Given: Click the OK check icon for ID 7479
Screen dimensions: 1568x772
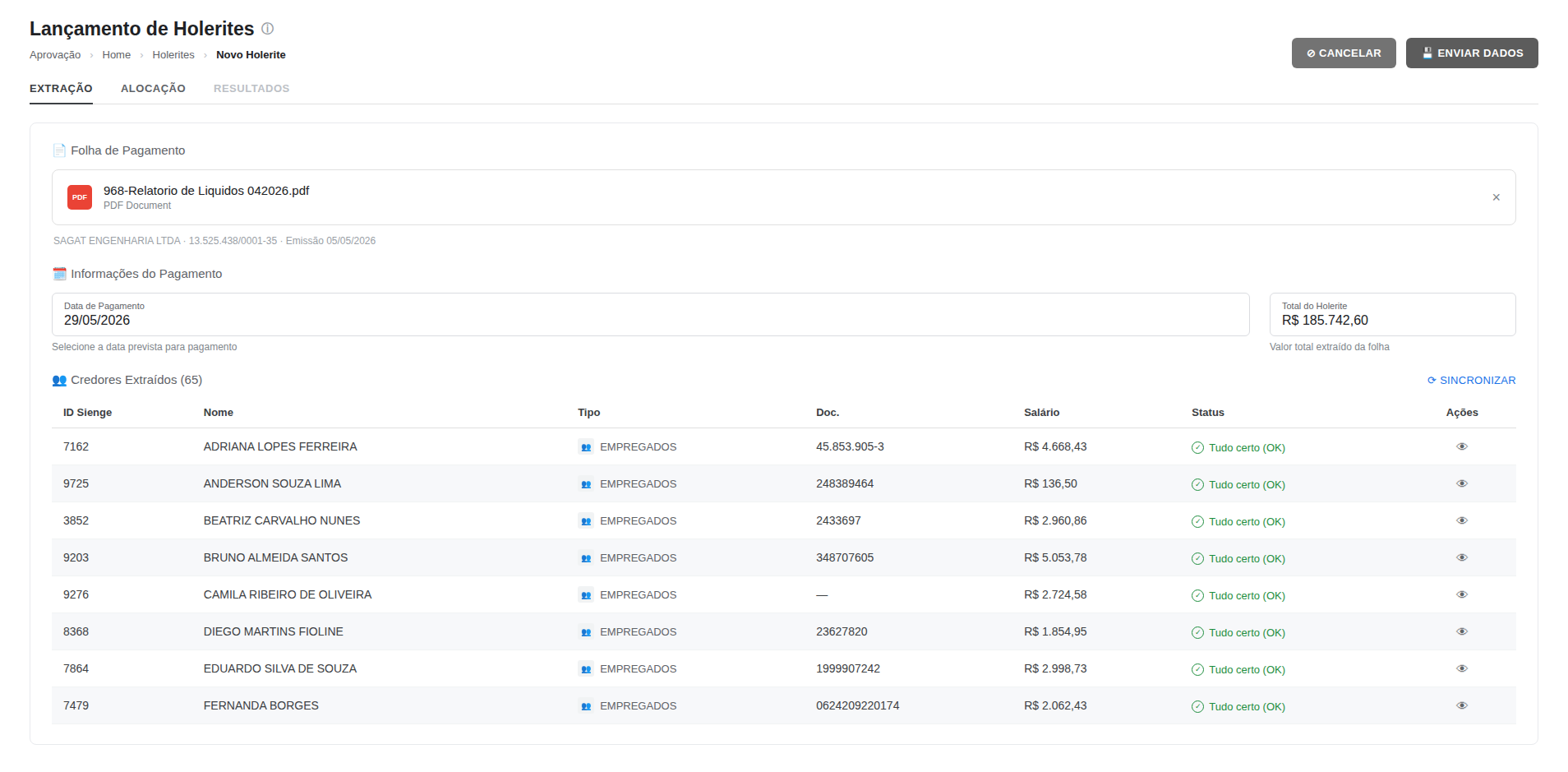Looking at the screenshot, I should pos(1197,707).
